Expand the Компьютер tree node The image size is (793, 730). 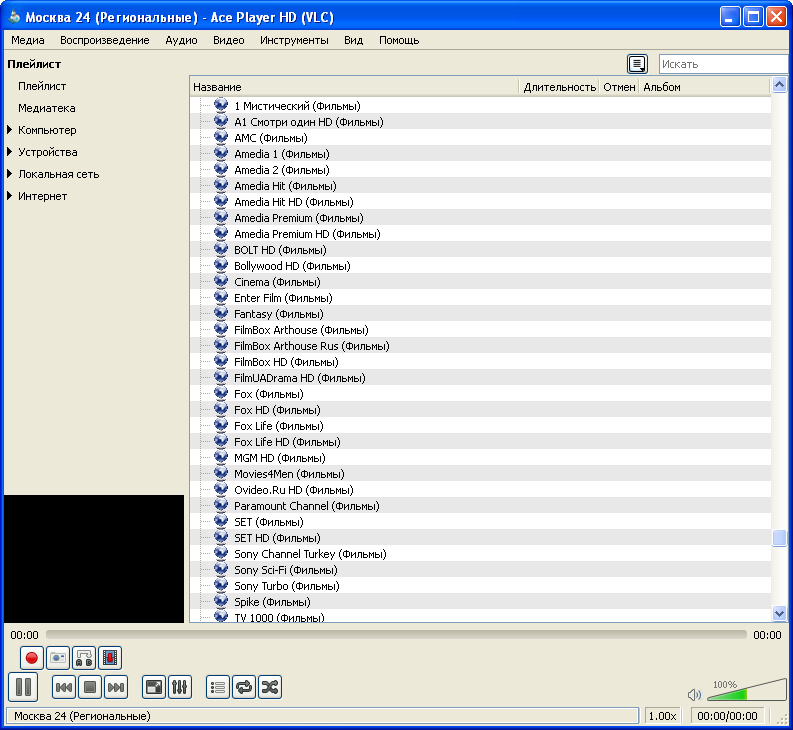point(10,130)
